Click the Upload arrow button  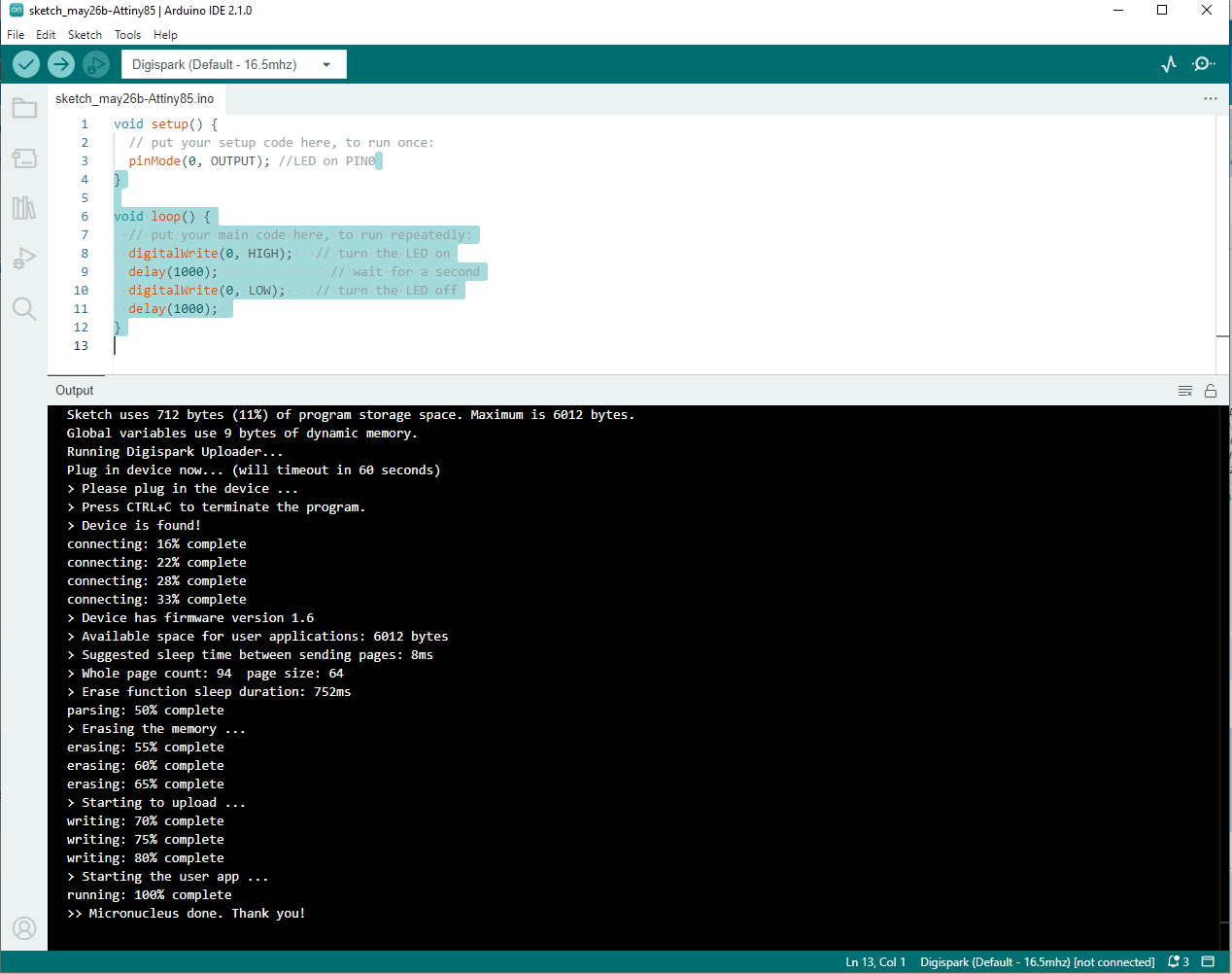[x=61, y=64]
